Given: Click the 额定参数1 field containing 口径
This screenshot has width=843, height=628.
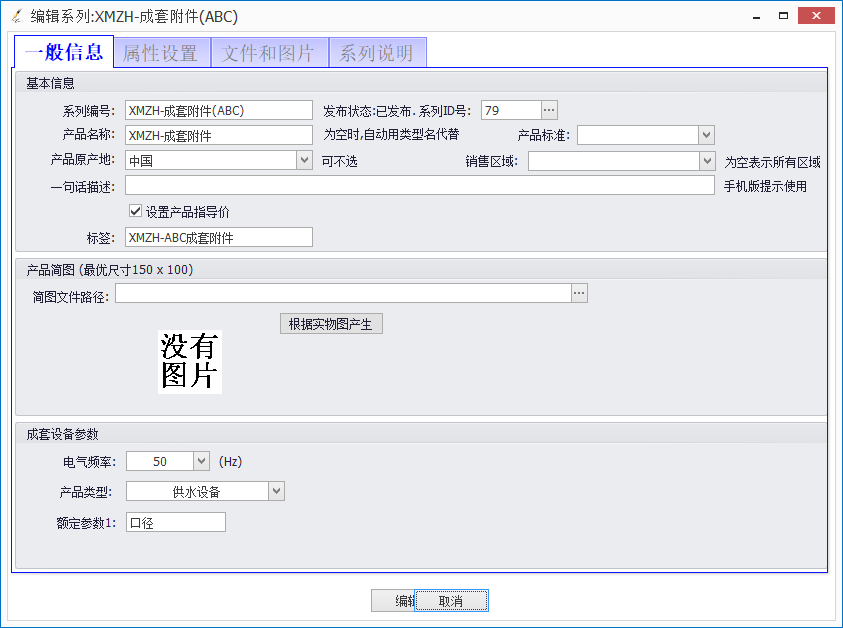Looking at the screenshot, I should 176,522.
